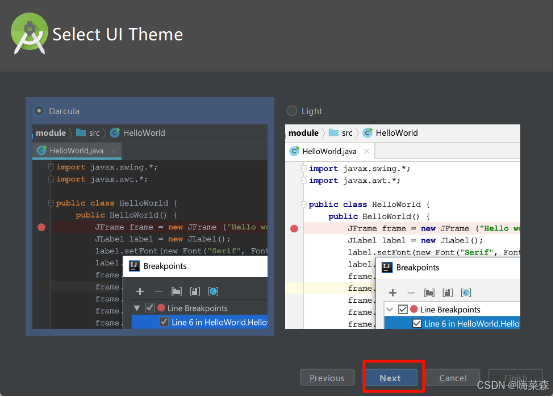The width and height of the screenshot is (554, 397).
Task: Click the plus add icon in Darcula Breakpoints
Action: click(140, 291)
